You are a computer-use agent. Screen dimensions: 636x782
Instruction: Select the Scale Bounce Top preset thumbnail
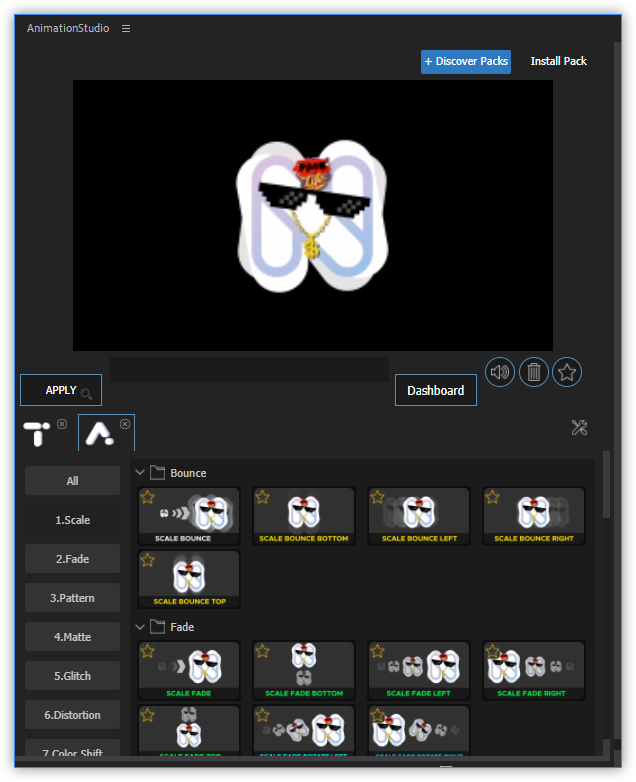[189, 579]
